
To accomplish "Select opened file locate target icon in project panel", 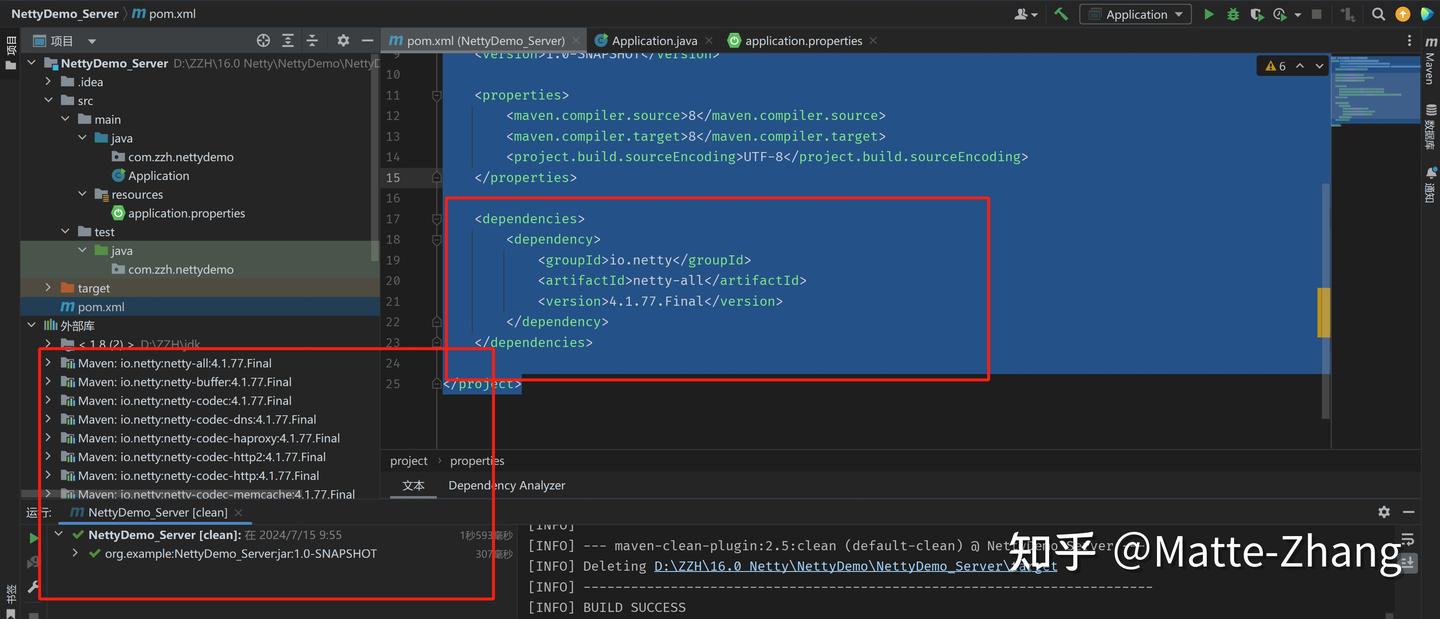I will click(263, 41).
